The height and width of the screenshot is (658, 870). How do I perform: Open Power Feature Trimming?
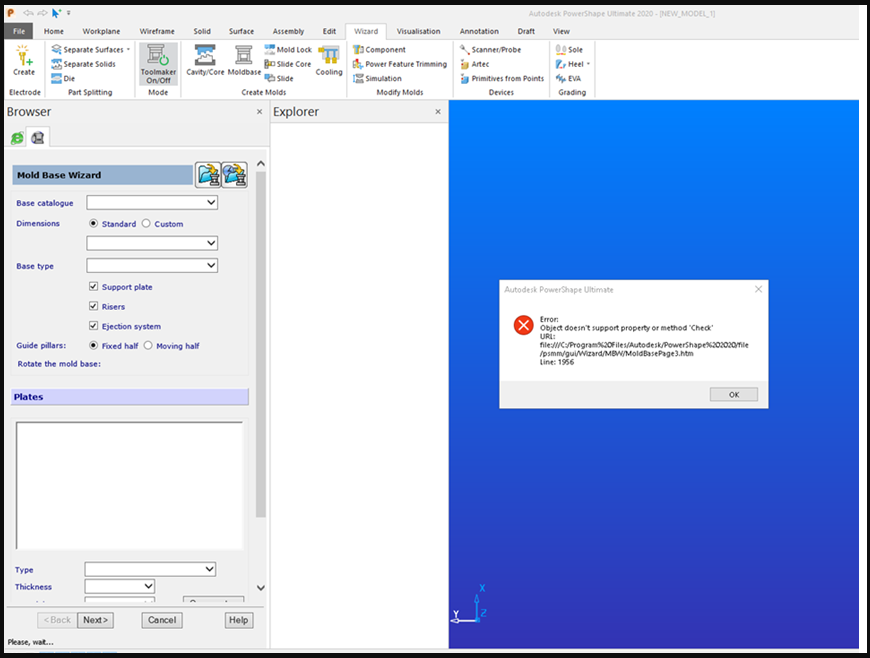(400, 64)
